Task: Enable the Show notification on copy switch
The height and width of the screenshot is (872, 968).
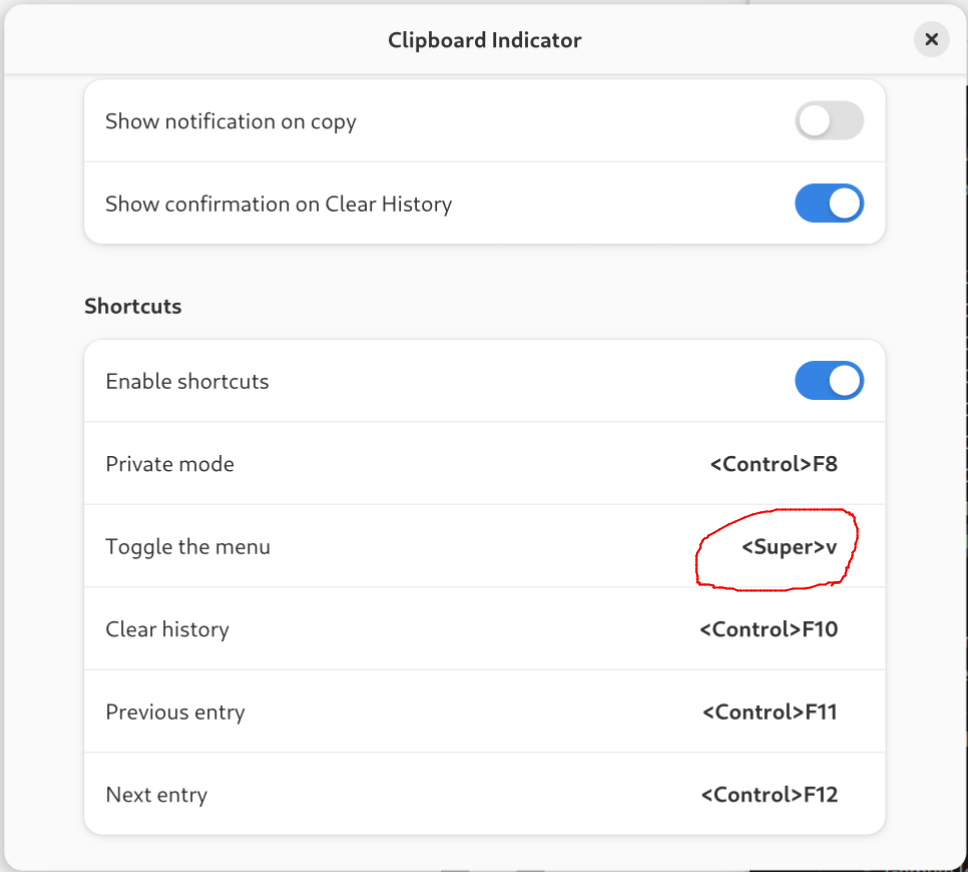Action: pyautogui.click(x=829, y=120)
